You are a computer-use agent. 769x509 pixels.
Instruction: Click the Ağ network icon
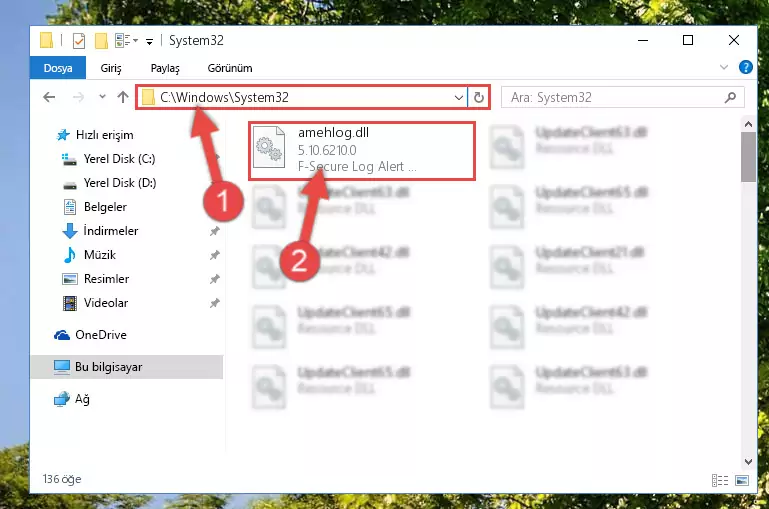pos(62,400)
